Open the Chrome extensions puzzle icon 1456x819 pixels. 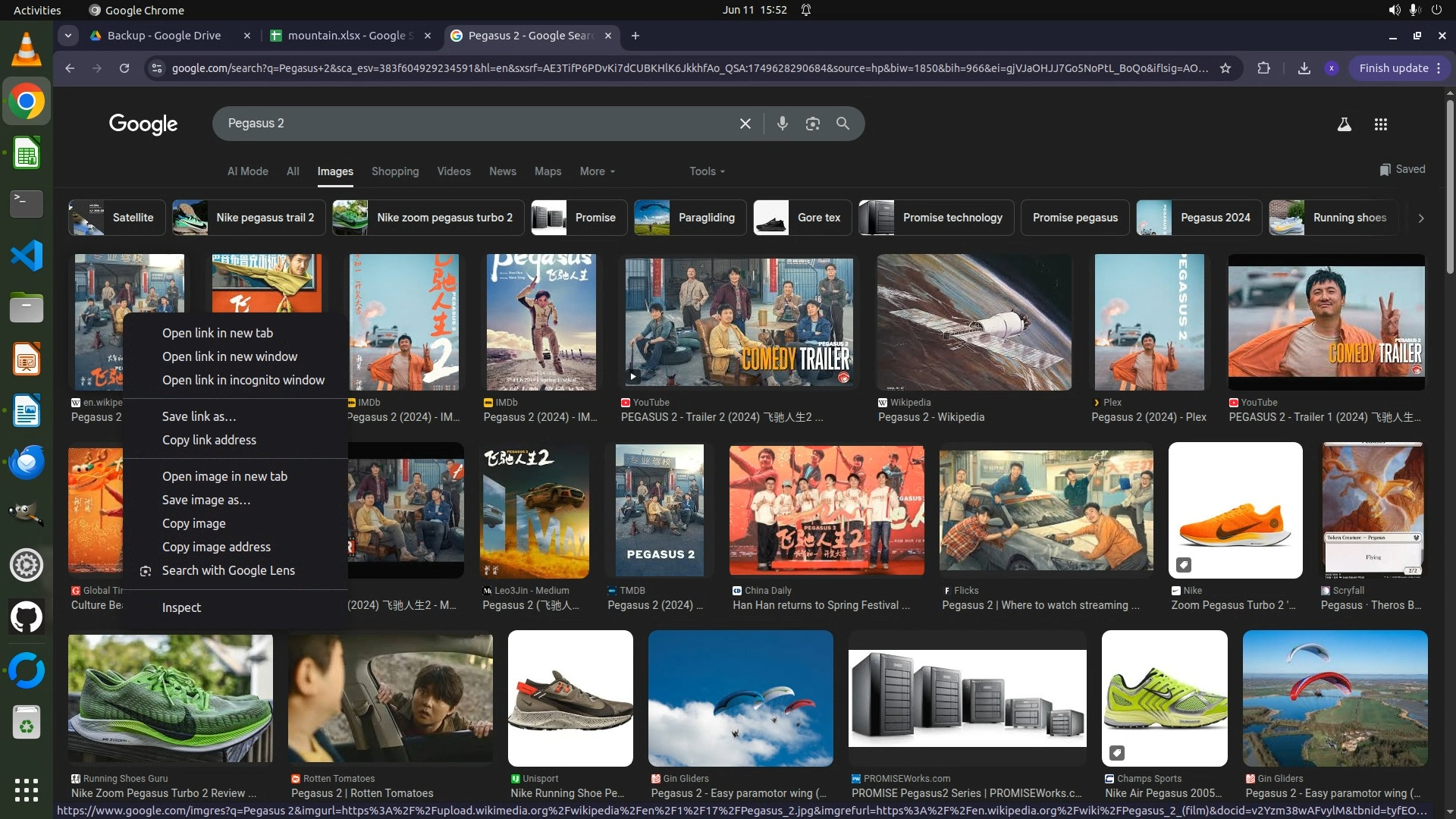click(x=1263, y=68)
